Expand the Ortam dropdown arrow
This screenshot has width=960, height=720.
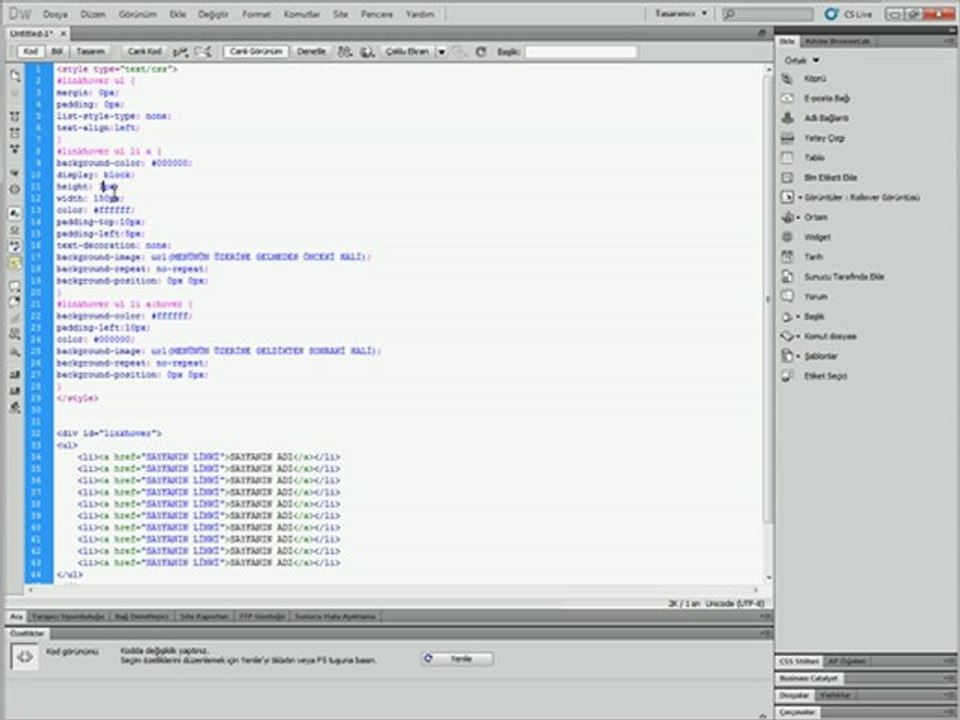(x=798, y=217)
